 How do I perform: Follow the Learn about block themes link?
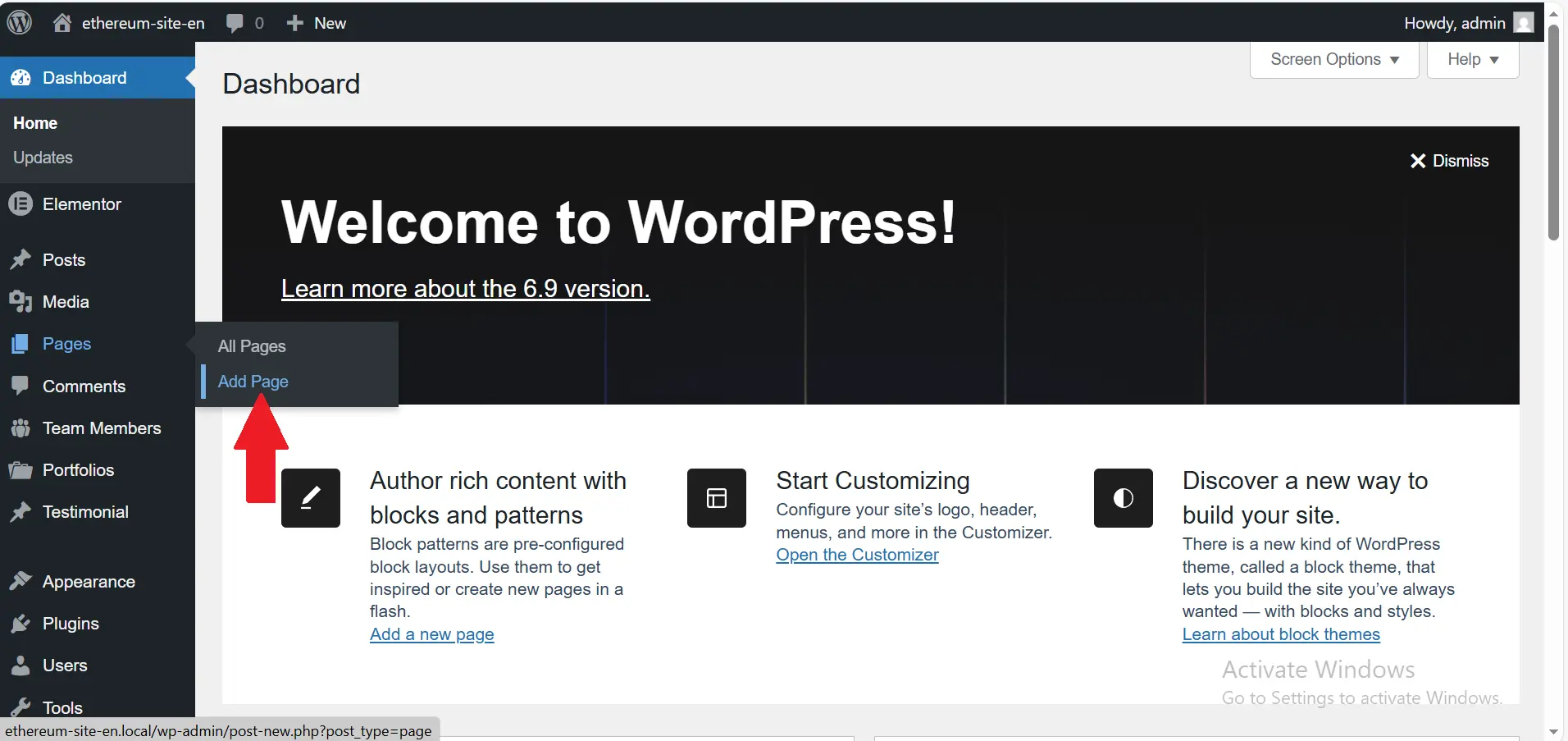pyautogui.click(x=1280, y=634)
